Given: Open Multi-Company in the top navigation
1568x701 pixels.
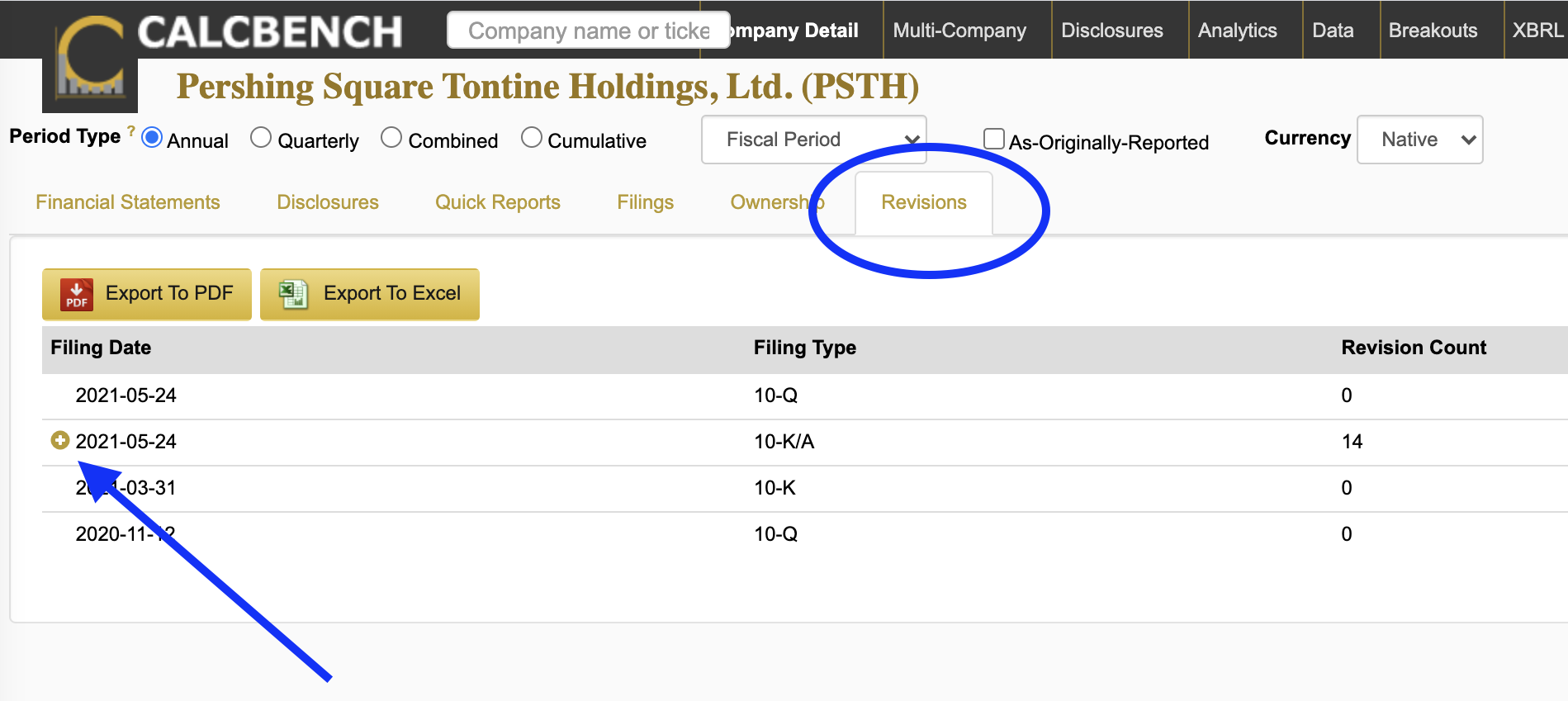Looking at the screenshot, I should click(x=959, y=31).
